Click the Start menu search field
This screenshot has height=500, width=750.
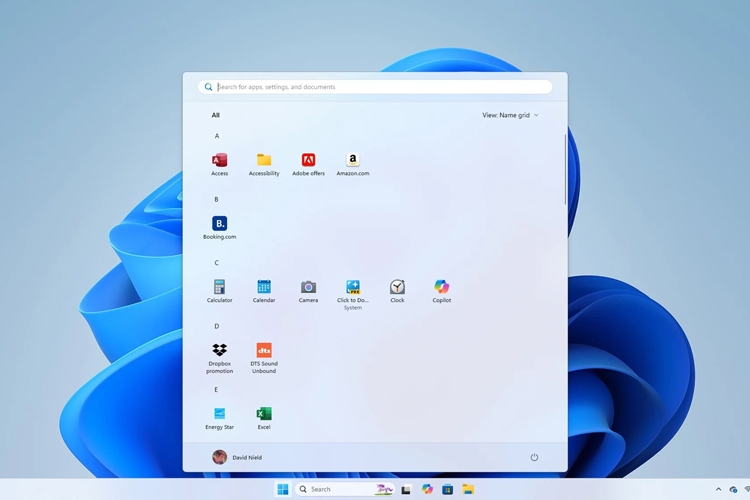(375, 87)
